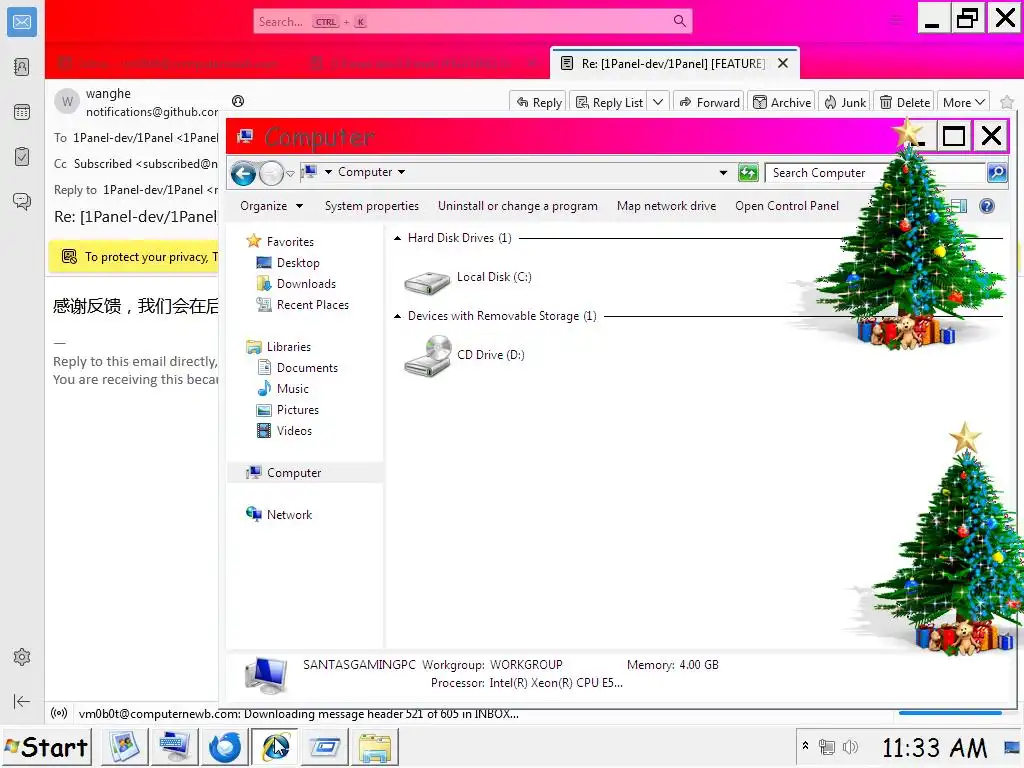Open Tasks in Thunderbird sidebar
This screenshot has width=1024, height=768.
click(x=22, y=156)
